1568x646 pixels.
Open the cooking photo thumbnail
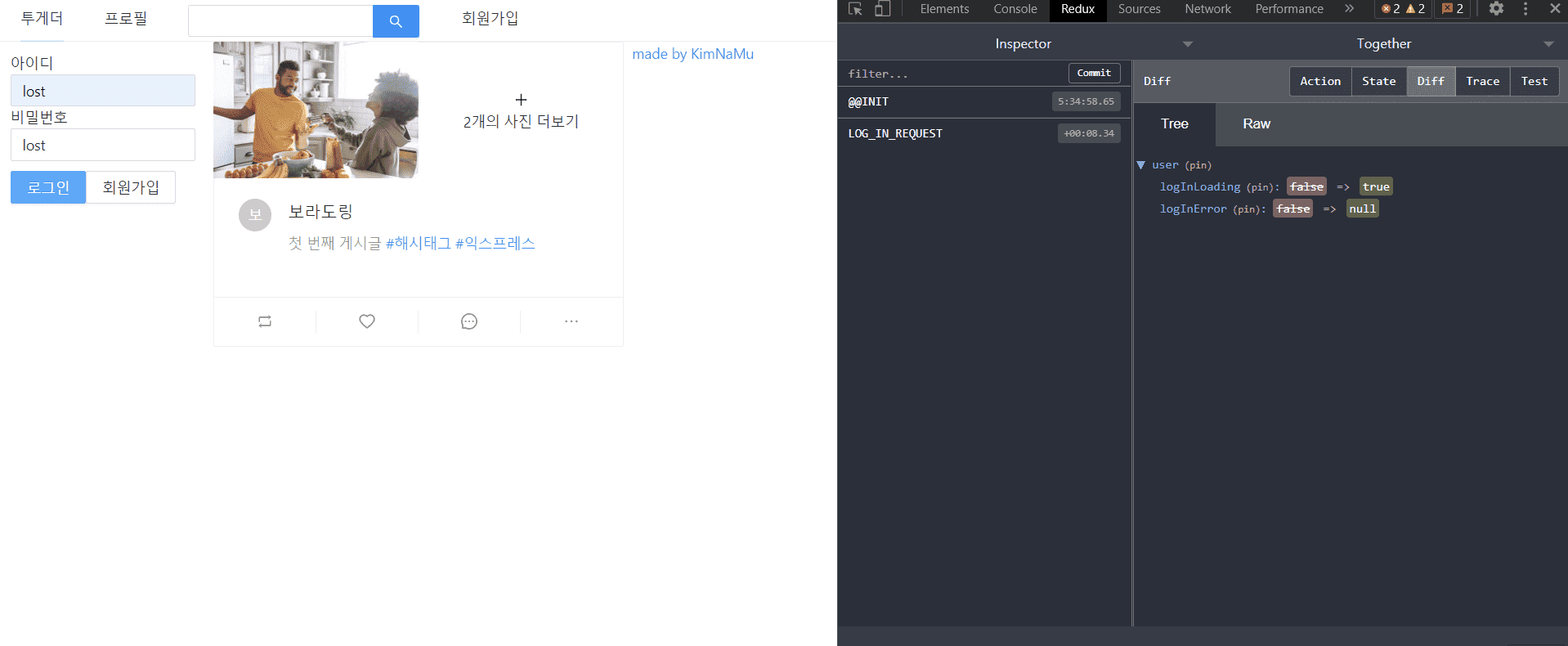tap(316, 110)
